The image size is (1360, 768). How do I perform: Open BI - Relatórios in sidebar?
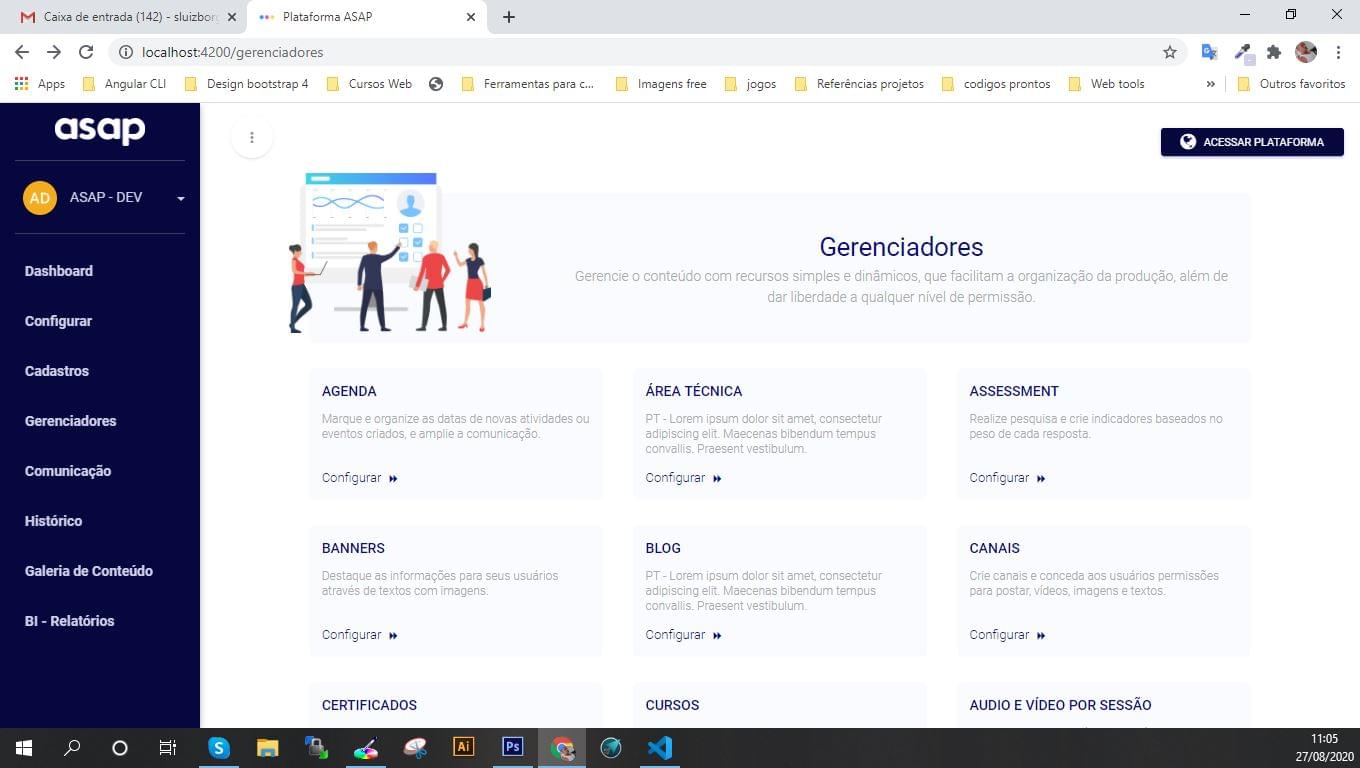click(x=70, y=621)
